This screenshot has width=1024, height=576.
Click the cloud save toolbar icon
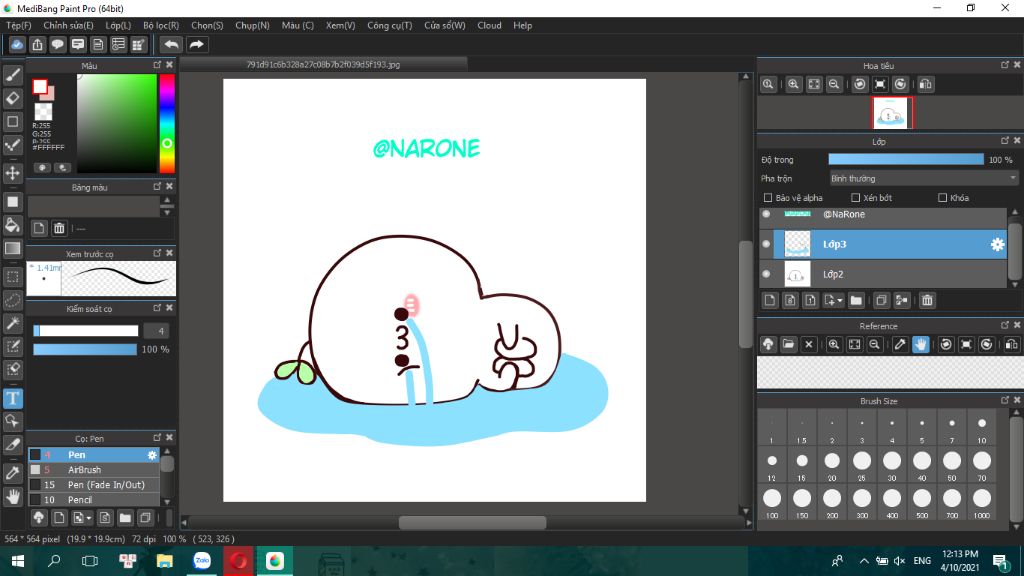pyautogui.click(x=17, y=44)
